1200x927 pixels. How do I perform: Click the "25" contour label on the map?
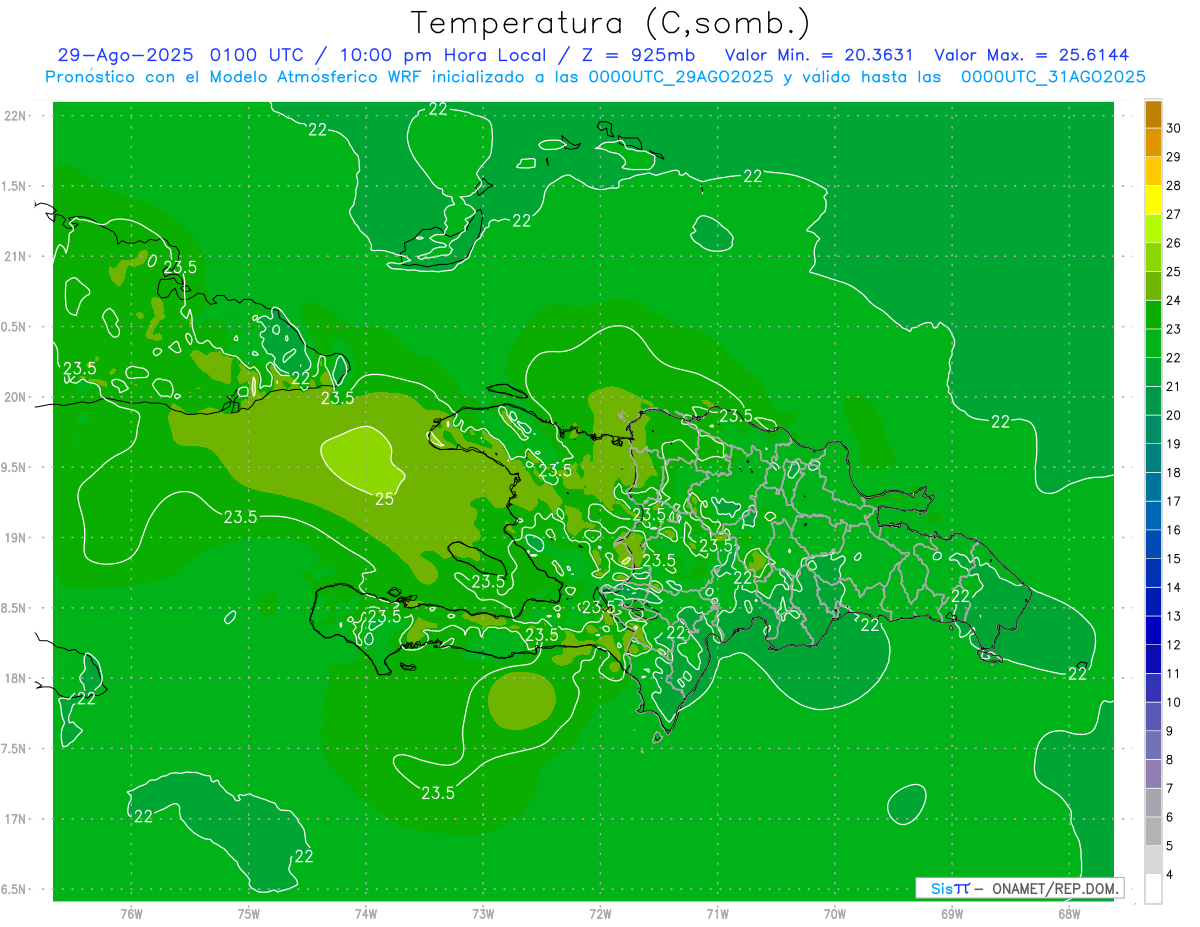pos(384,499)
